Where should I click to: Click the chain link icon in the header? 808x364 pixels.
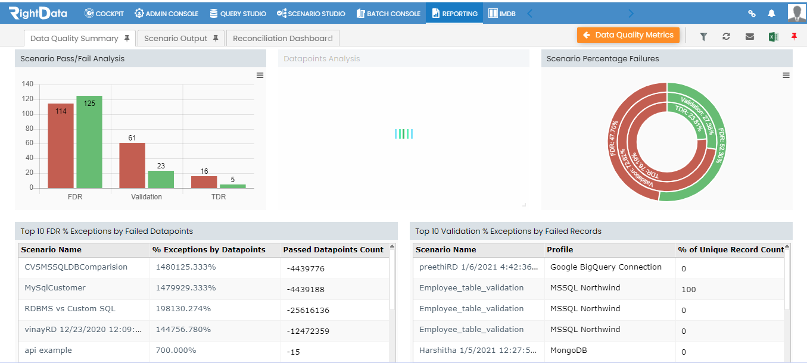click(x=752, y=13)
